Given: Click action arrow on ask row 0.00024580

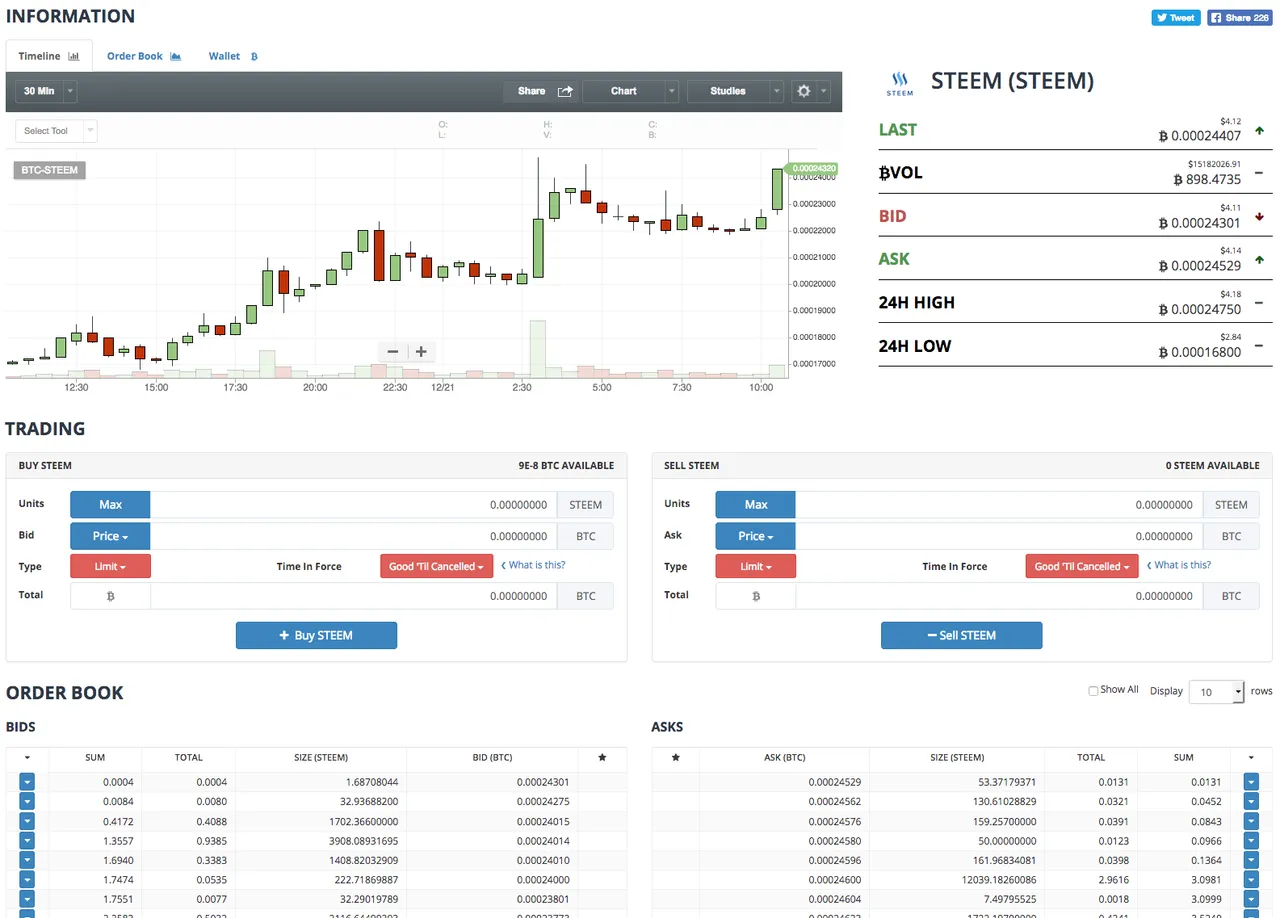Looking at the screenshot, I should pos(1251,840).
